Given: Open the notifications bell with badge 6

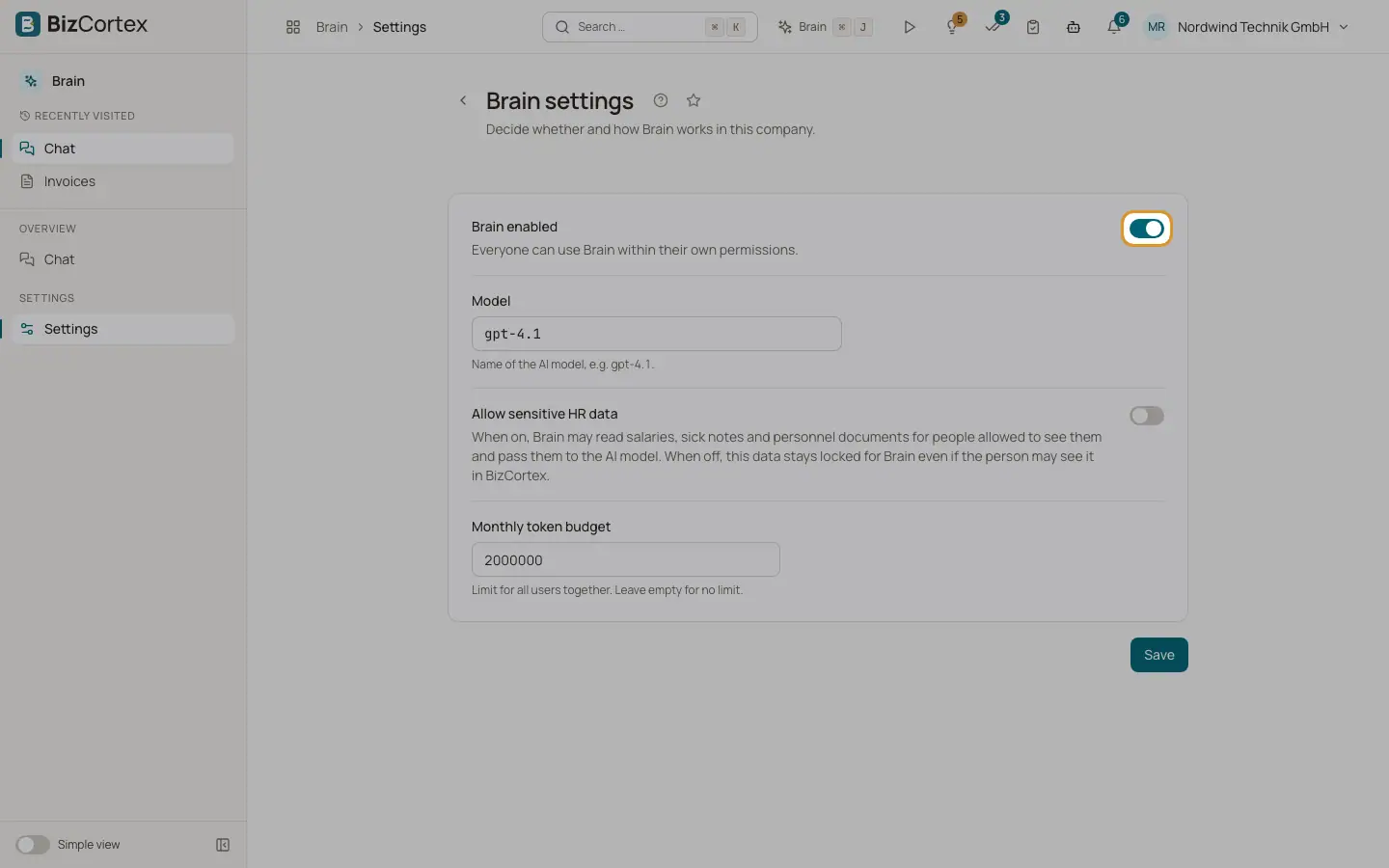Looking at the screenshot, I should (x=1114, y=27).
